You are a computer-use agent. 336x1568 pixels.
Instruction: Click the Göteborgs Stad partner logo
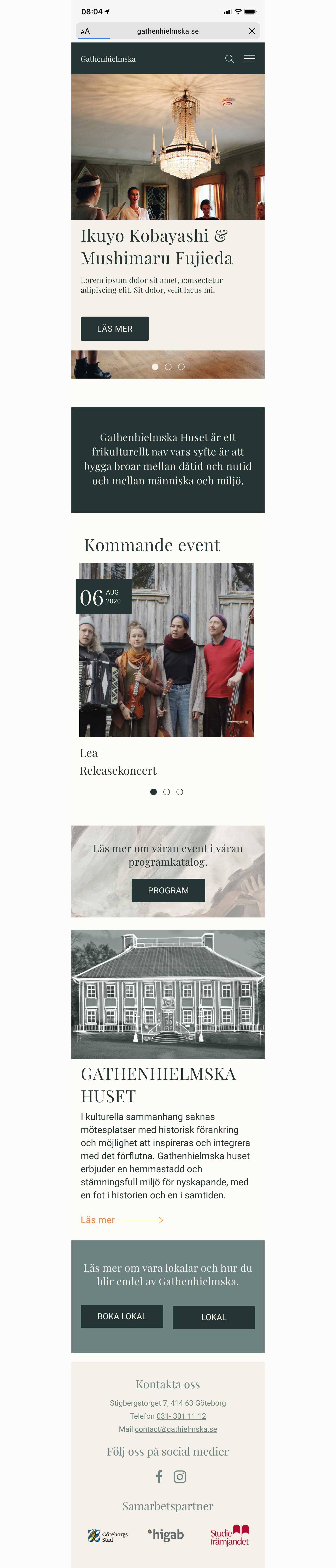pos(108,1535)
